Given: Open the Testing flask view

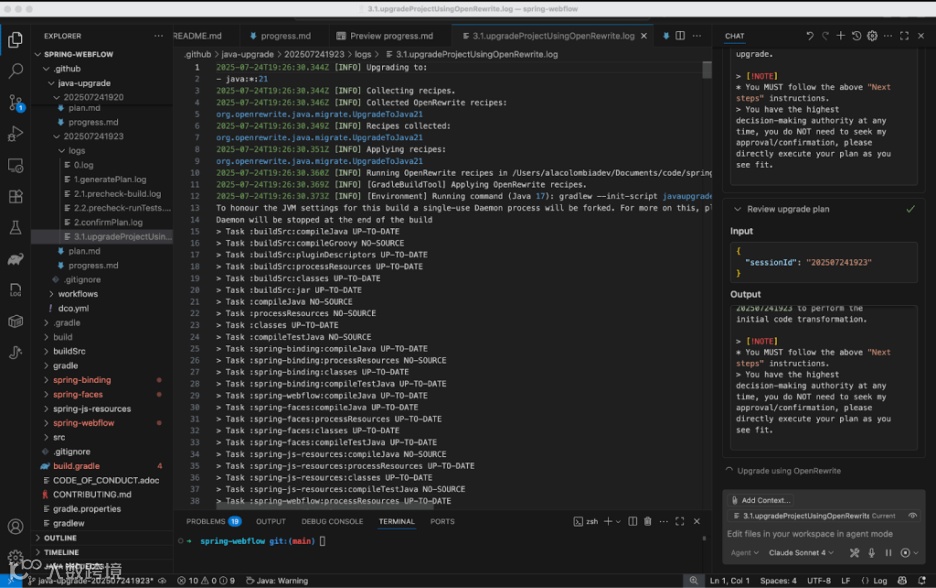Looking at the screenshot, I should click(16, 227).
